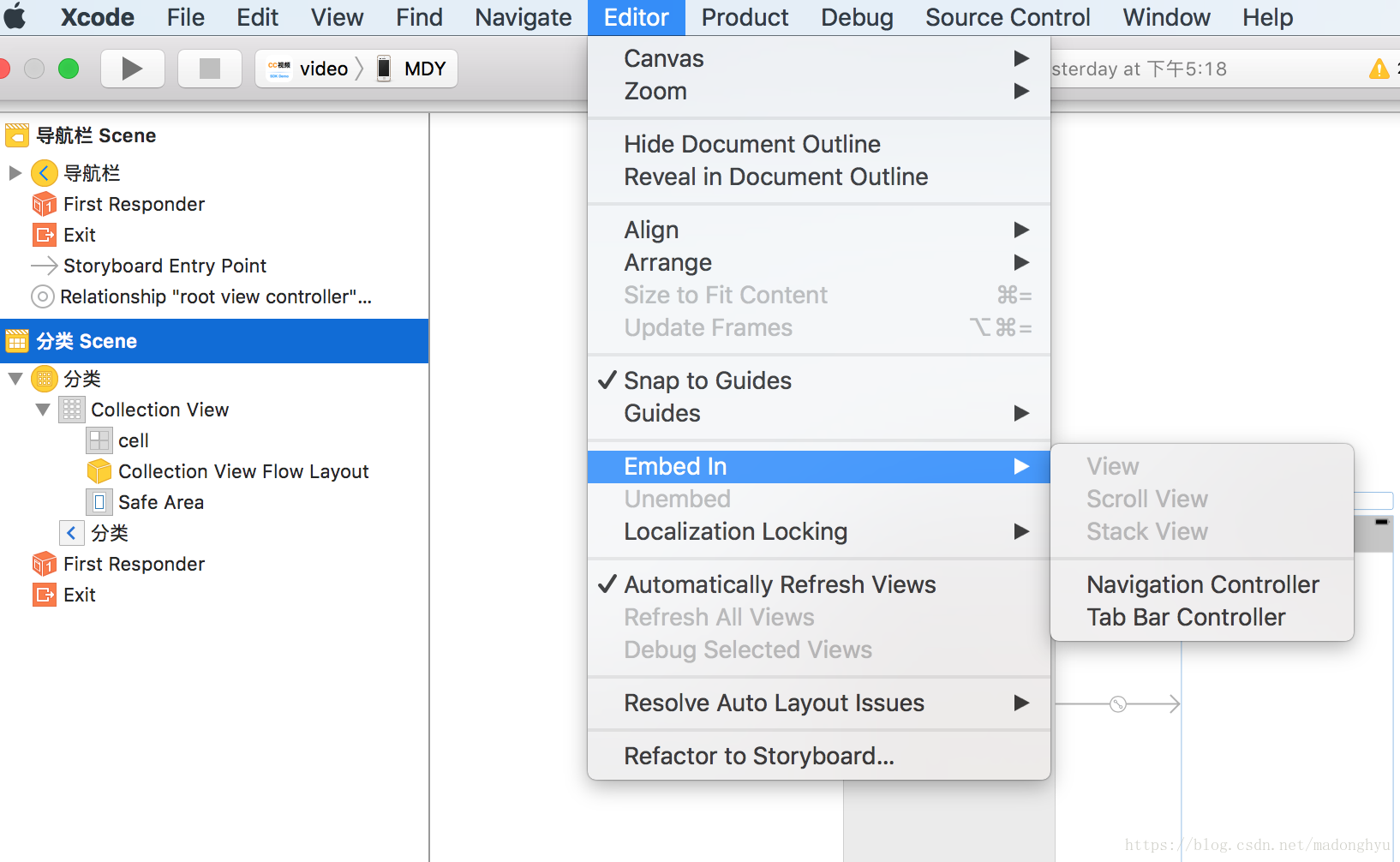Open the Source Control menu
The width and height of the screenshot is (1400, 862).
(x=1008, y=17)
